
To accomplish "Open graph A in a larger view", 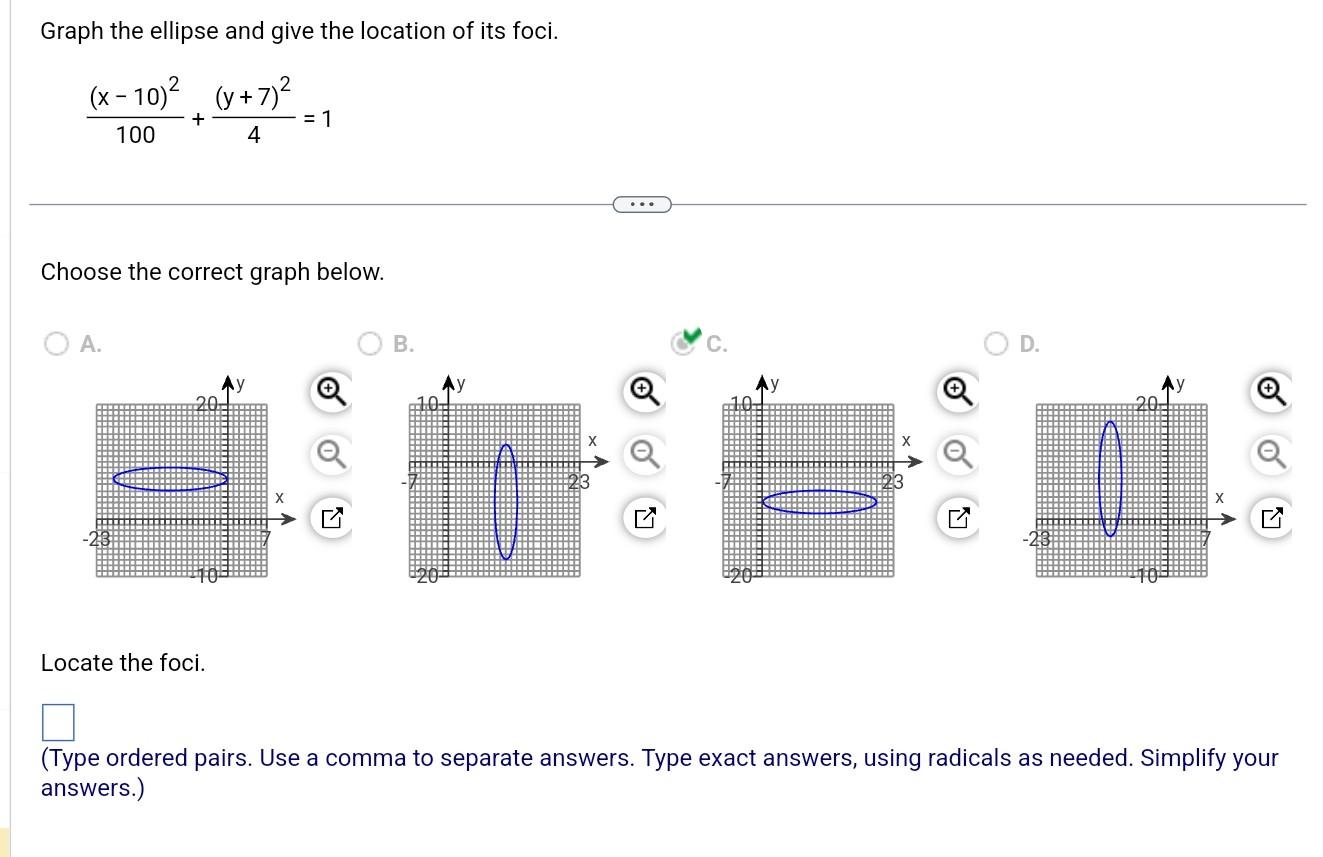I will [x=331, y=516].
